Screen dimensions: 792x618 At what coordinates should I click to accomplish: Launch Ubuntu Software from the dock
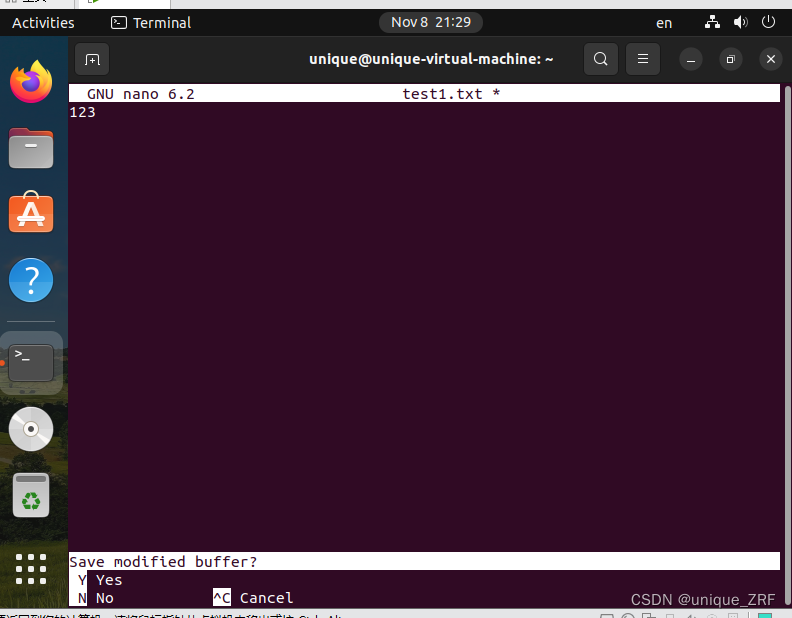tap(31, 212)
